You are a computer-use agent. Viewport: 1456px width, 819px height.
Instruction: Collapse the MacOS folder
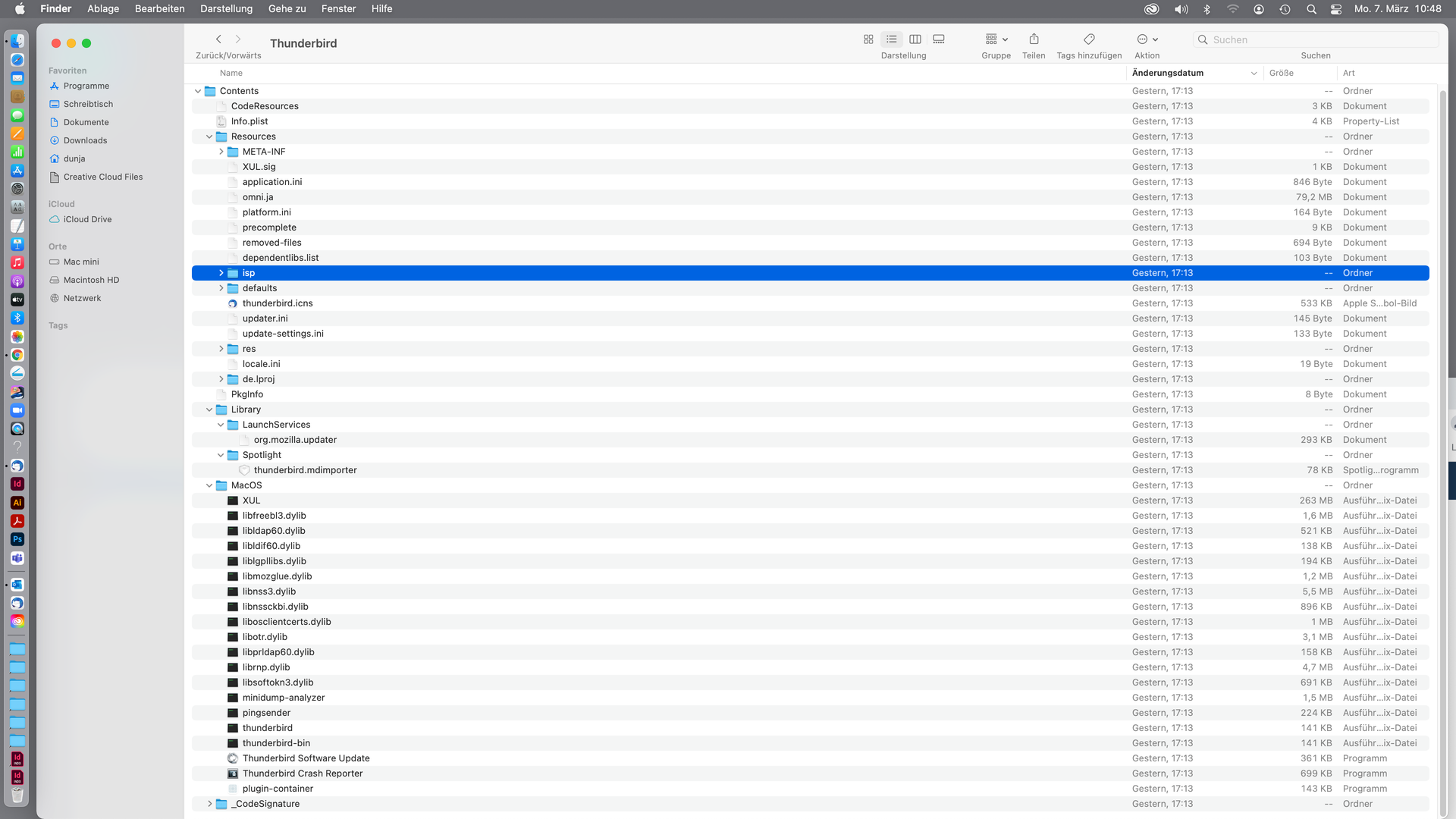(209, 485)
